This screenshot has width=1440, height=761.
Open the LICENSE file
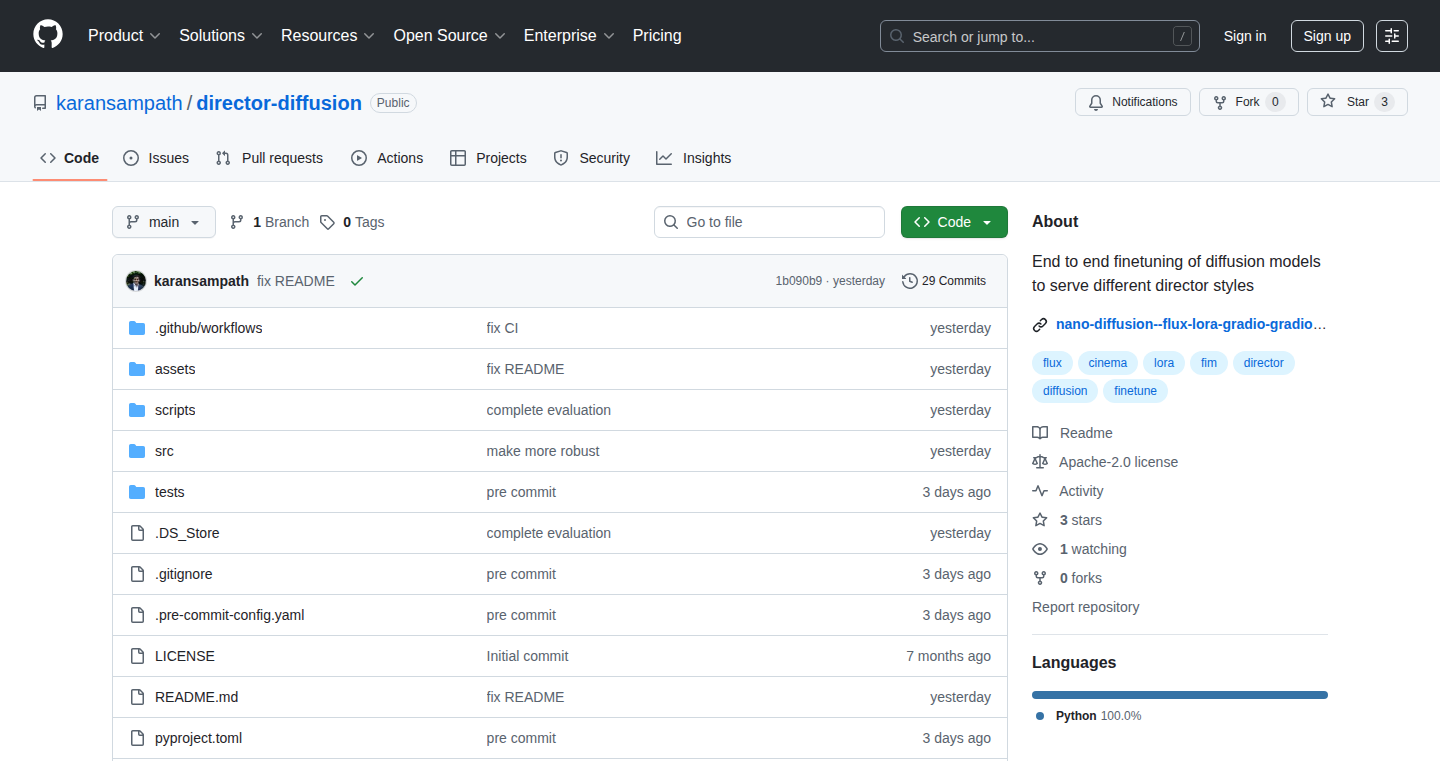(185, 656)
